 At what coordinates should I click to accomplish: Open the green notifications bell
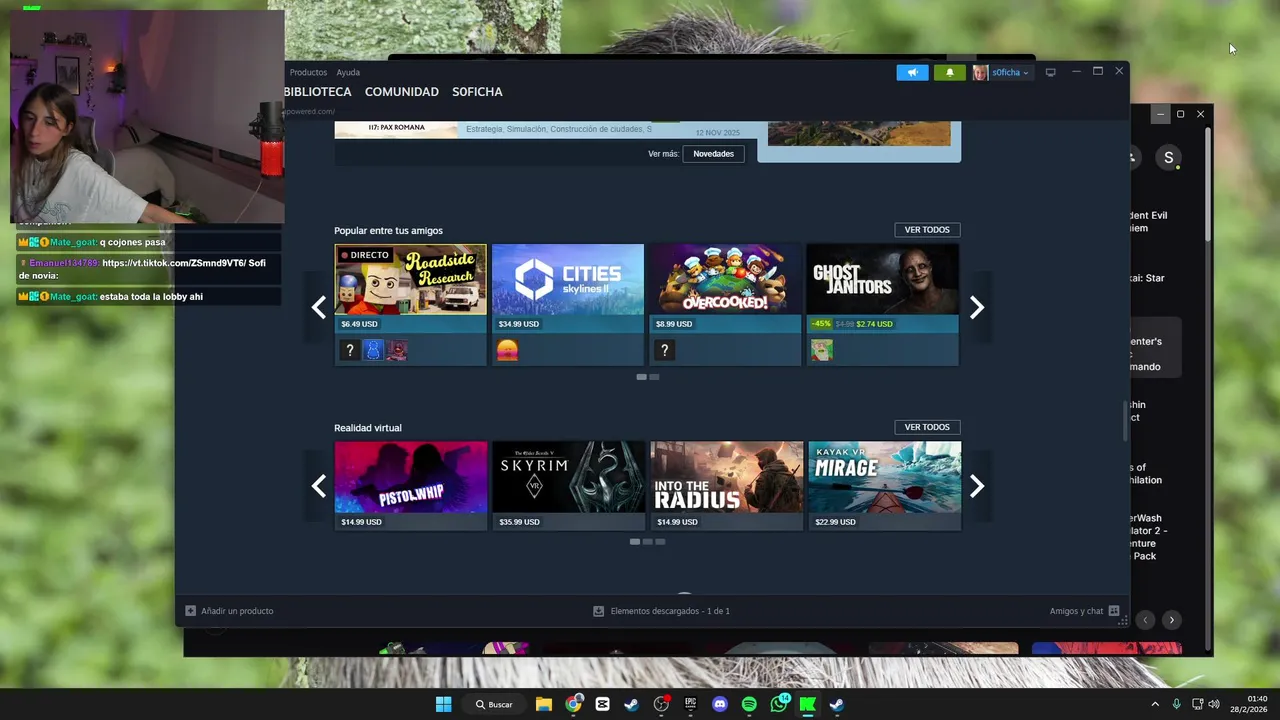click(949, 72)
